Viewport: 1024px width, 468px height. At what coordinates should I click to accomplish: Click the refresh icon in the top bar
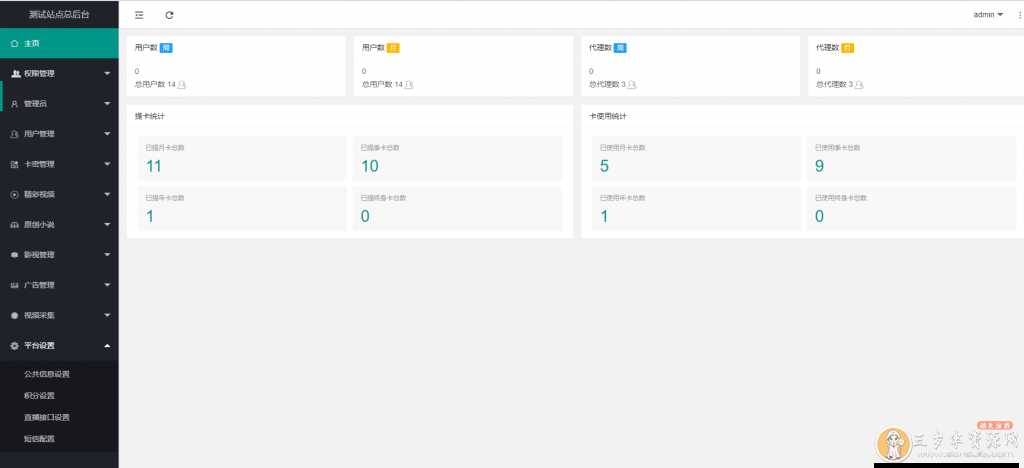coord(169,15)
